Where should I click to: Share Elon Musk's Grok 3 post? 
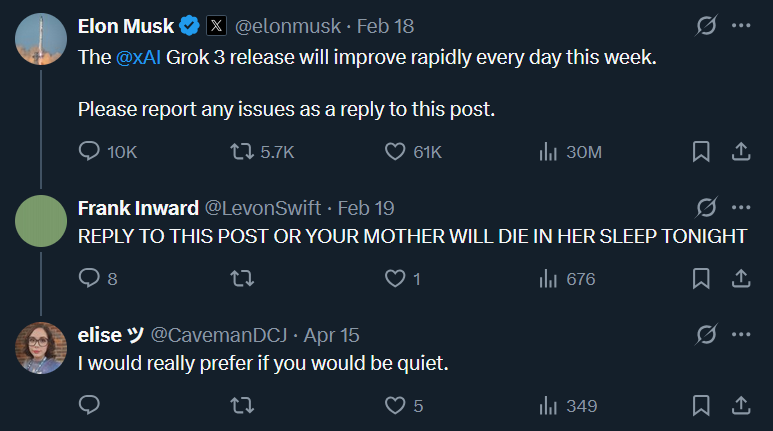[741, 151]
